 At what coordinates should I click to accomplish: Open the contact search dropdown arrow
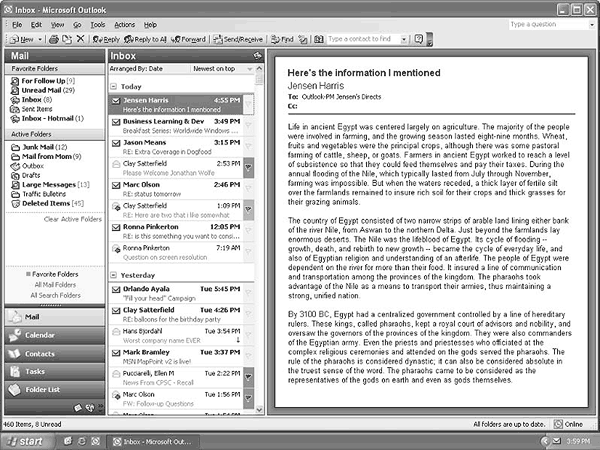point(404,39)
